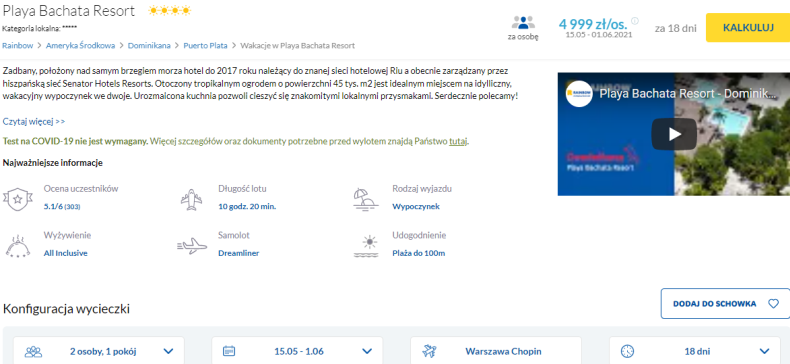Viewport: 790px width, 364px height.
Task: Click the KALKULUJ button
Action: click(748, 28)
